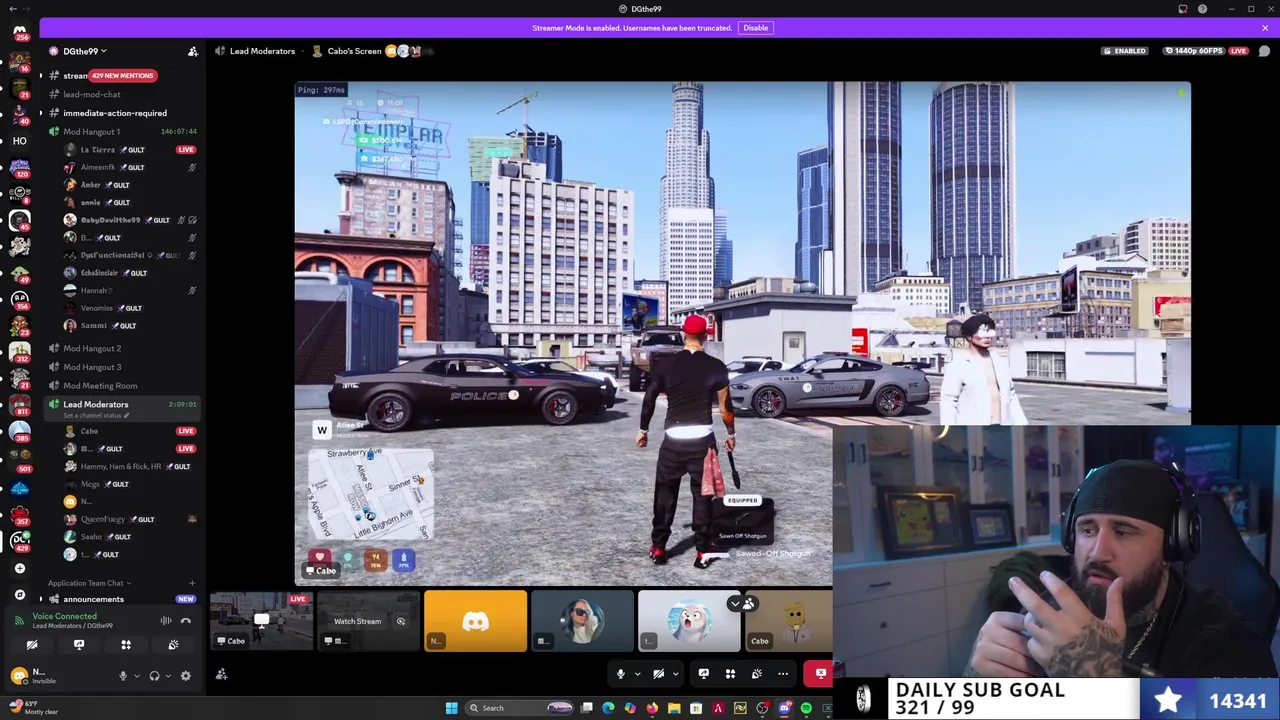The image size is (1280, 720).
Task: Select the orange Discord avatar tile
Action: tap(475, 621)
